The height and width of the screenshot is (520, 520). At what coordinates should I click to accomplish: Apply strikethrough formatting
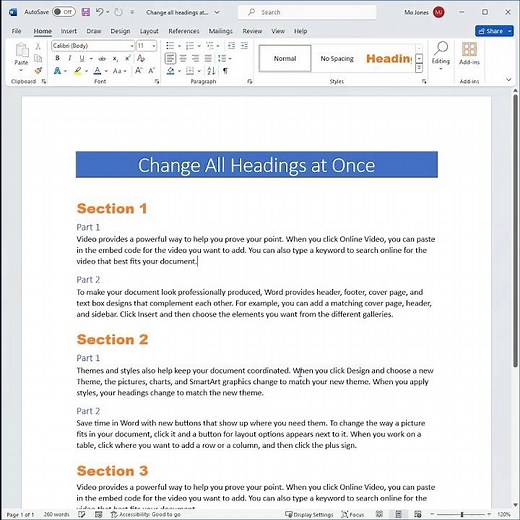pos(102,58)
